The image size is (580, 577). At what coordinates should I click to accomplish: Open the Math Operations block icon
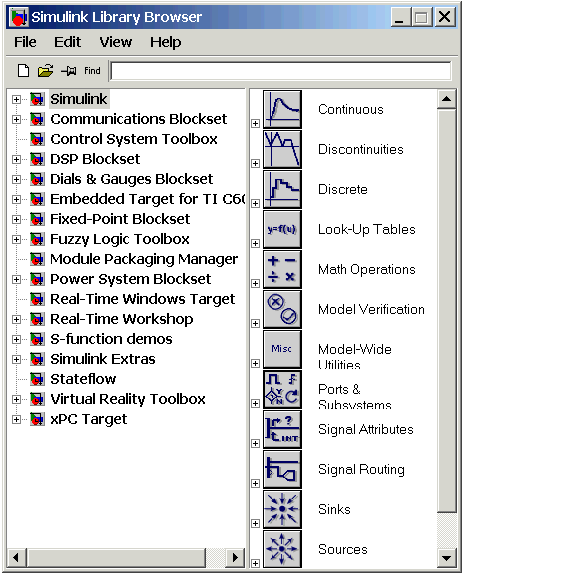[x=282, y=269]
